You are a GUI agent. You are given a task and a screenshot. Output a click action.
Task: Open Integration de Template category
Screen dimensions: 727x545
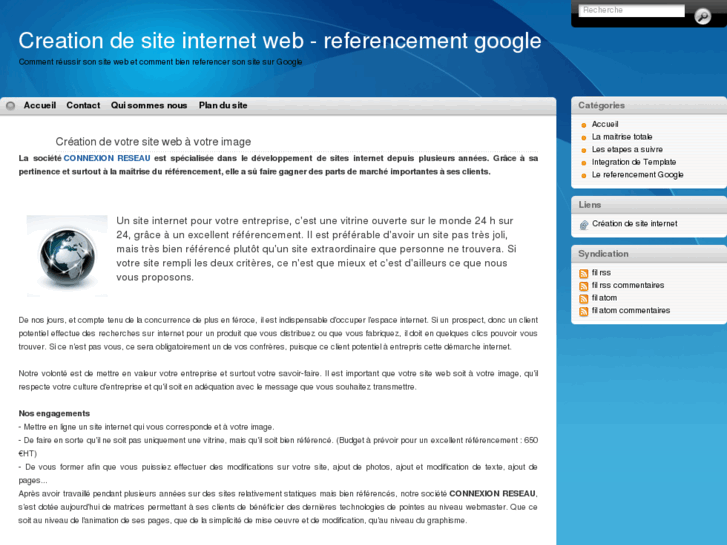634,162
